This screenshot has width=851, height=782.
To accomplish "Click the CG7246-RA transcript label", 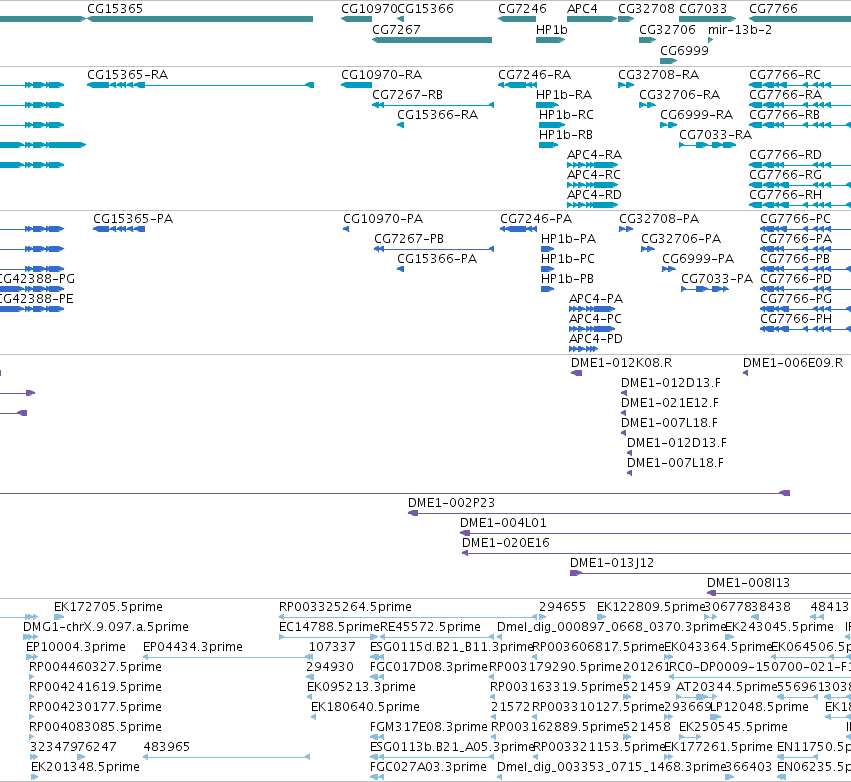I will [x=535, y=75].
